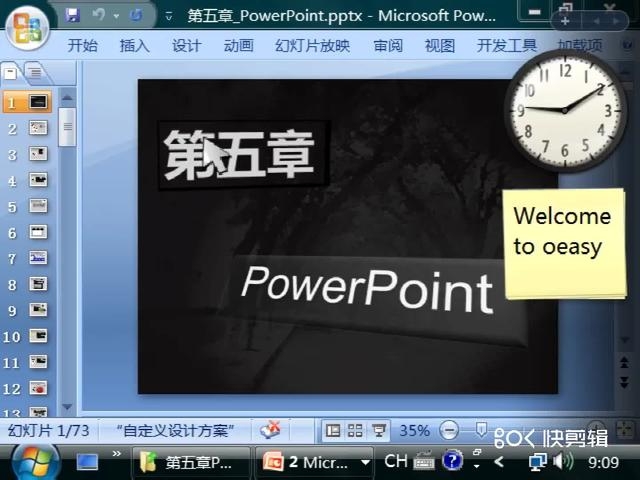Select slide 9 thumbnail
This screenshot has height=480, width=640.
pos(38,310)
